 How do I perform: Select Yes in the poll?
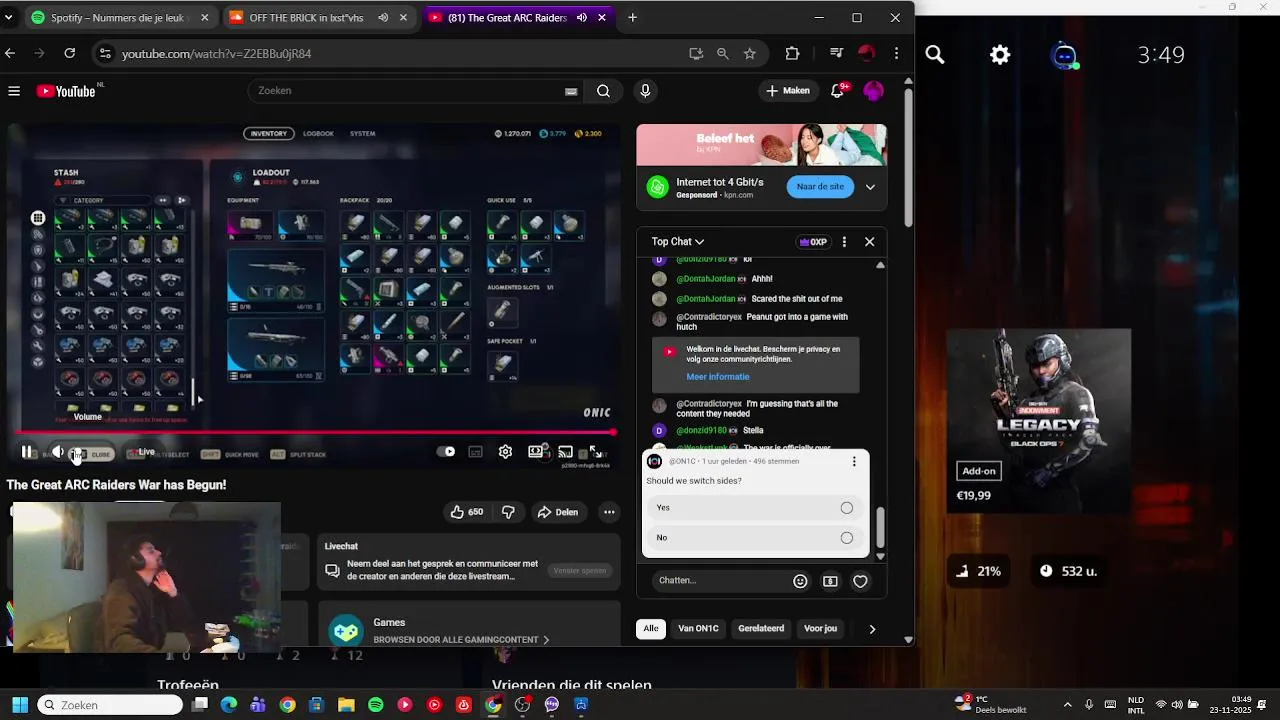click(755, 508)
